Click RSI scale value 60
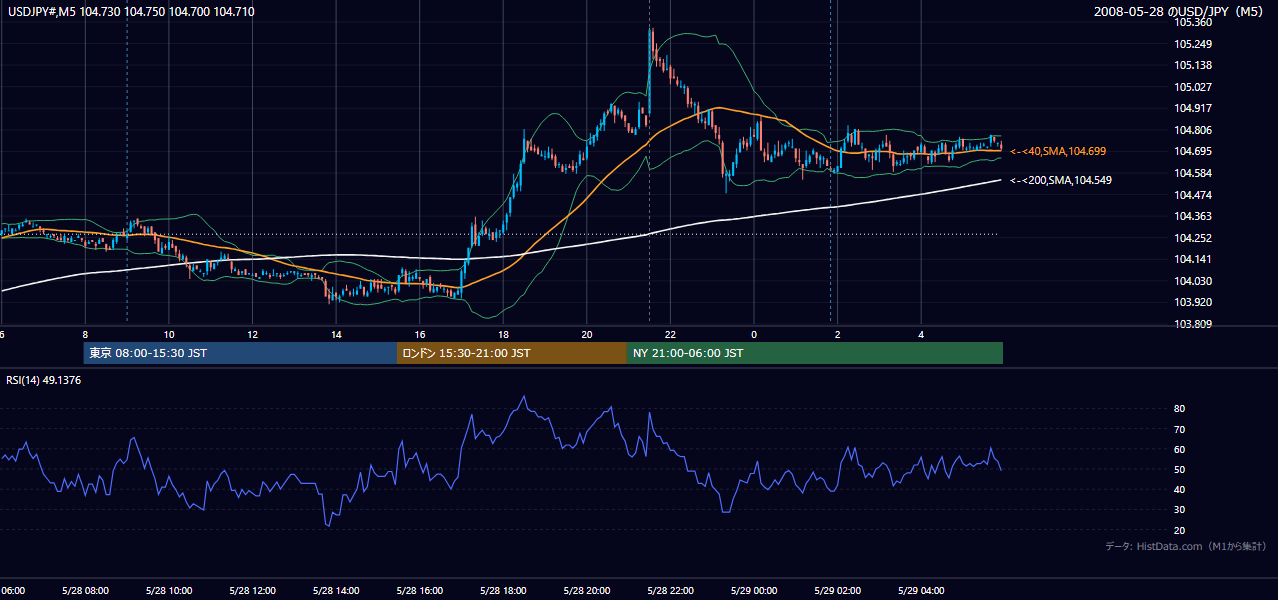The height and width of the screenshot is (600, 1278). 1180,449
